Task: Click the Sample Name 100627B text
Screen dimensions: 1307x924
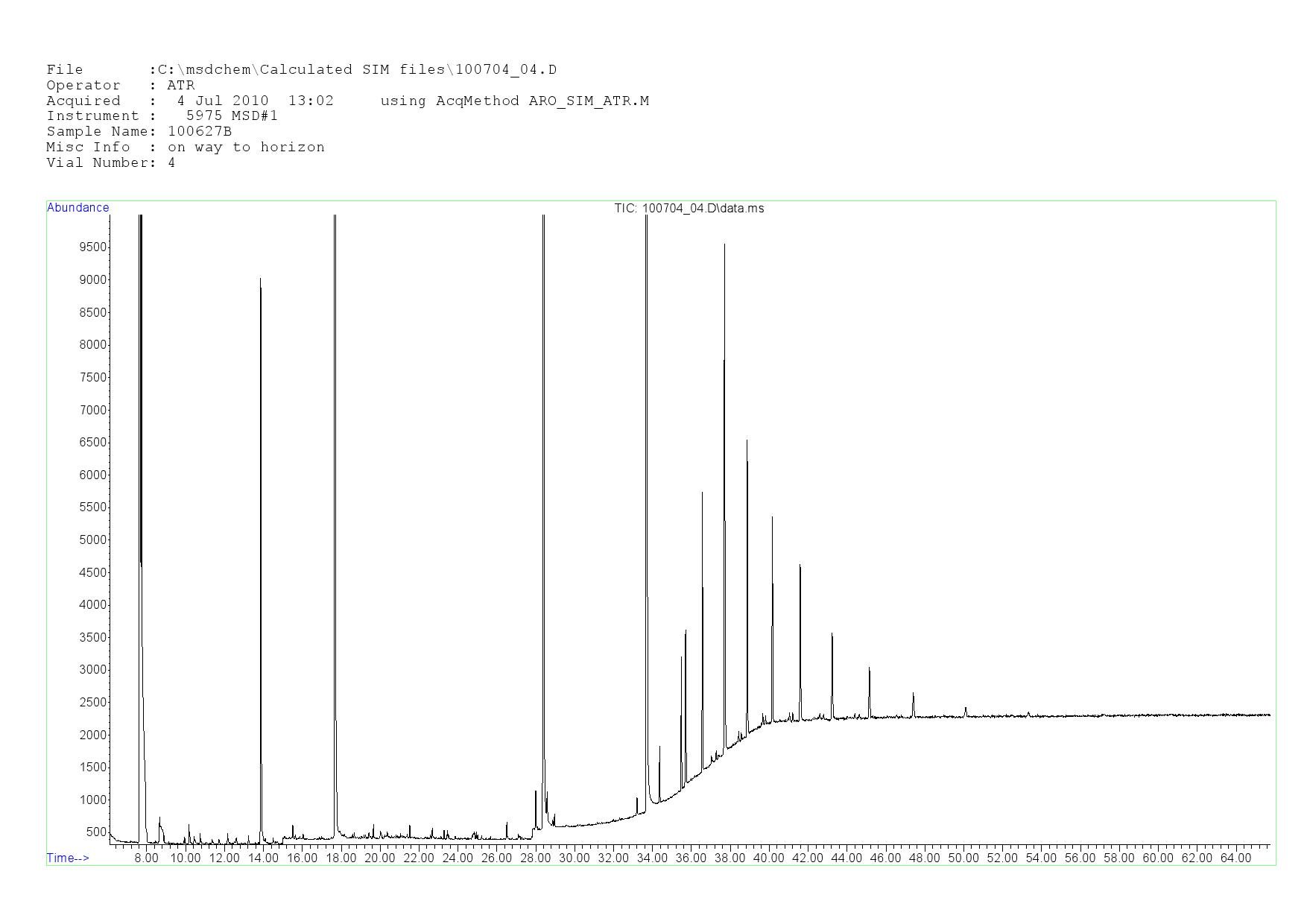Action: [x=199, y=132]
